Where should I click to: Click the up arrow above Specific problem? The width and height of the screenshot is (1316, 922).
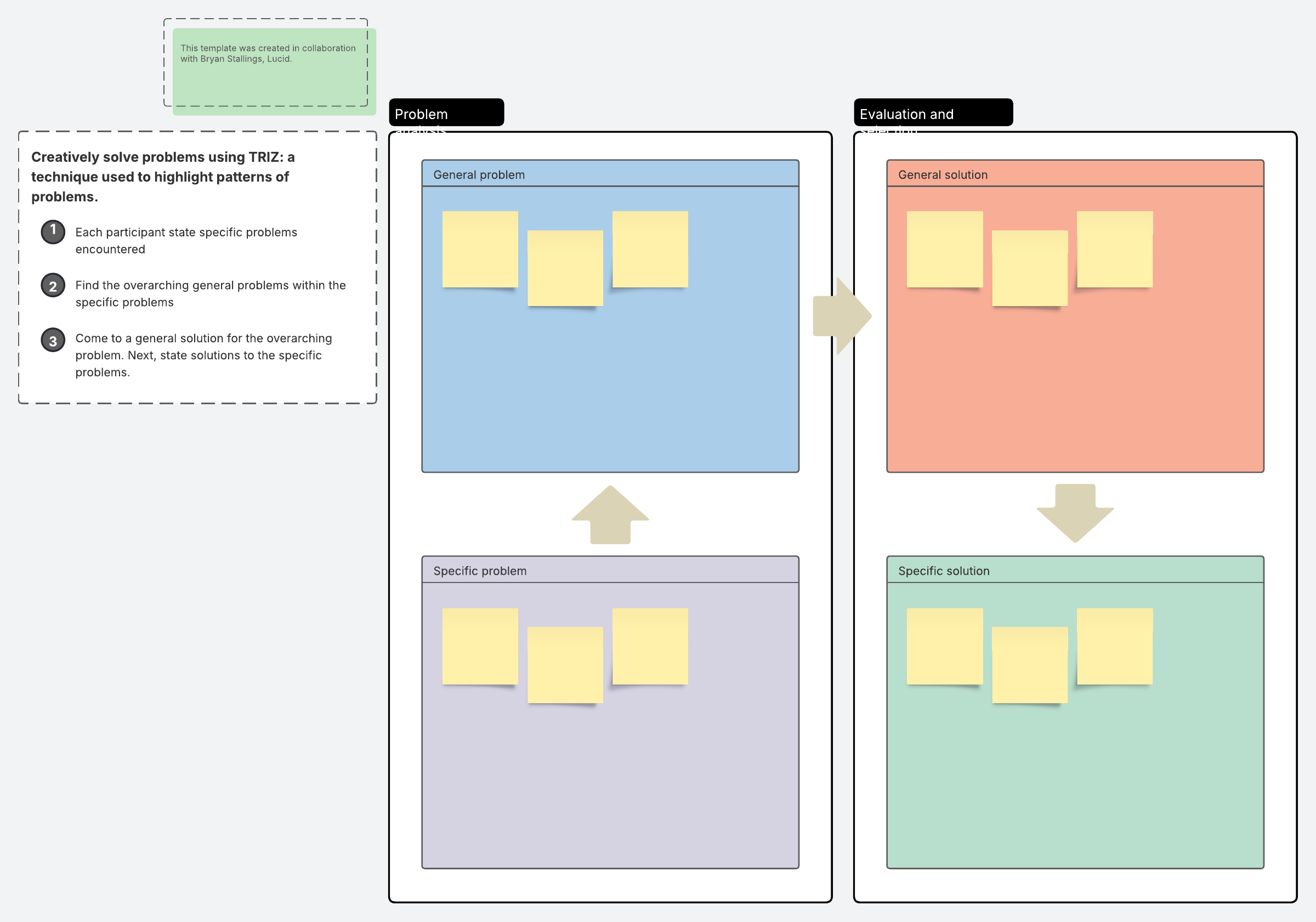click(x=610, y=515)
